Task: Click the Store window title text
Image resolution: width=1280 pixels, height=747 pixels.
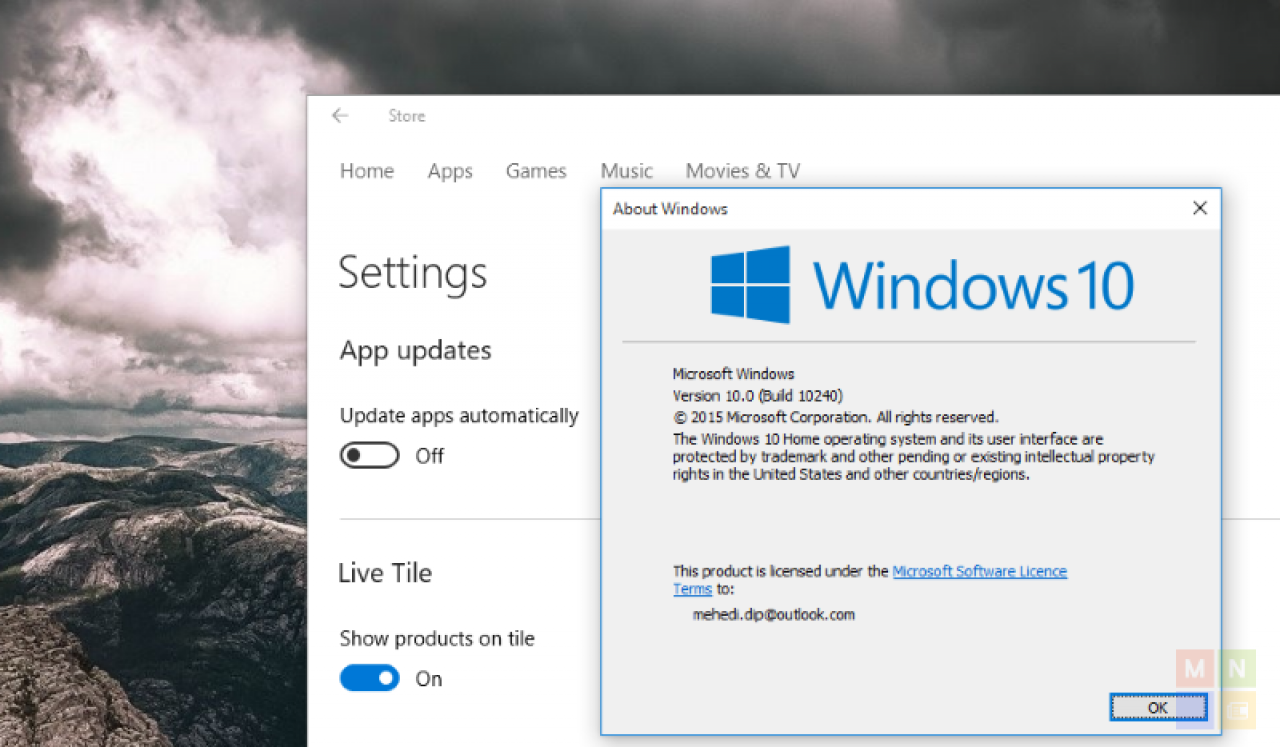Action: [x=407, y=116]
